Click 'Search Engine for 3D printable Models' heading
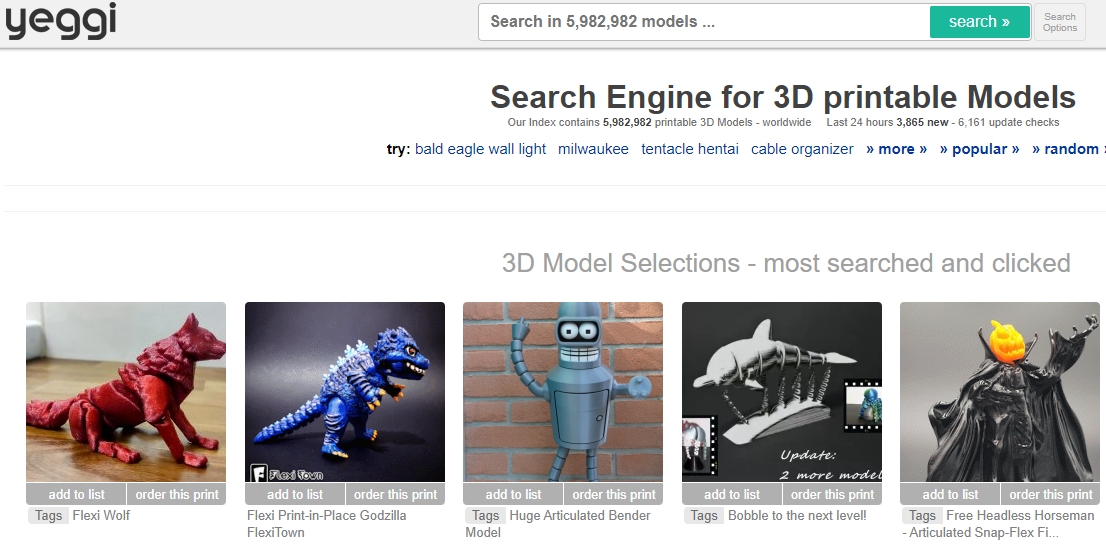1106x546 pixels. point(783,97)
